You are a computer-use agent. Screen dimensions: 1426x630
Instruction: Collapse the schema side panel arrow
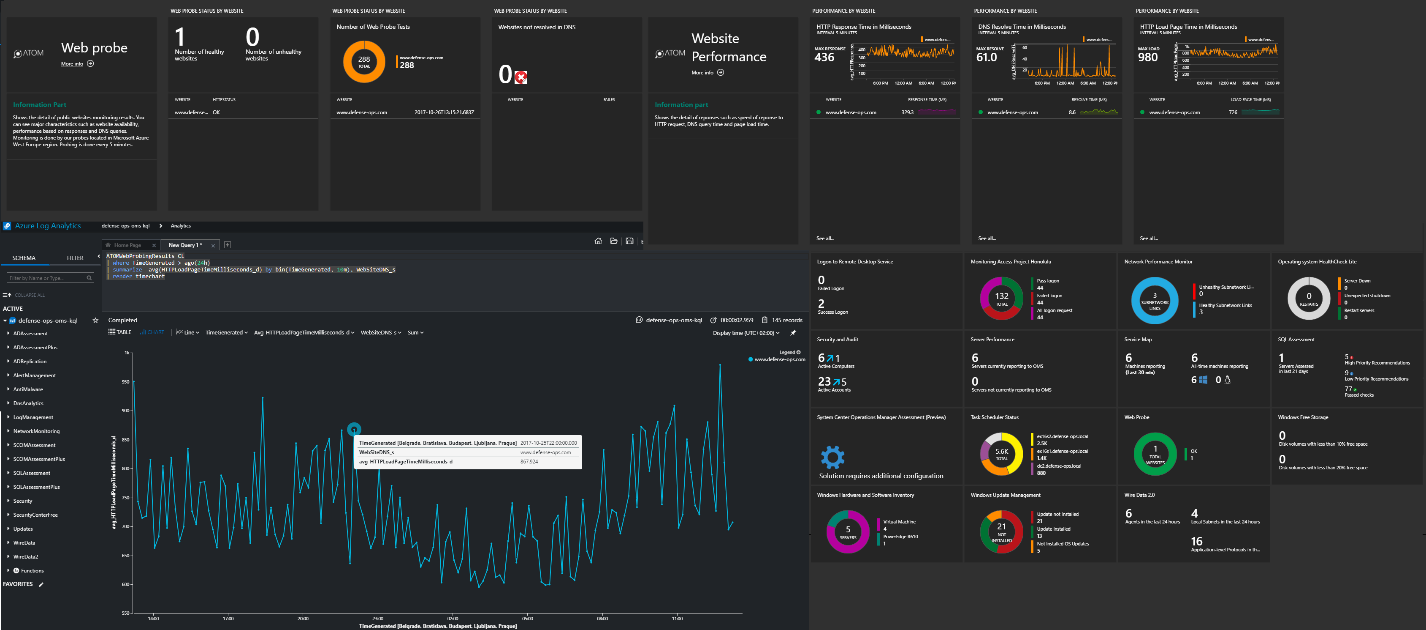point(99,256)
